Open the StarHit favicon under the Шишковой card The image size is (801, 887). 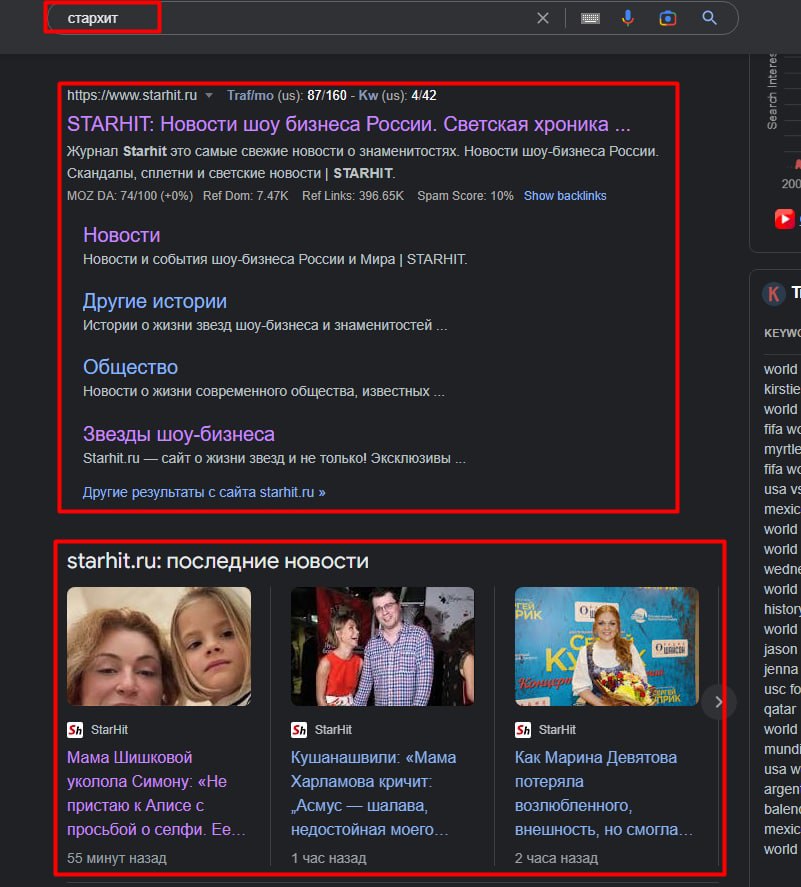(x=75, y=730)
